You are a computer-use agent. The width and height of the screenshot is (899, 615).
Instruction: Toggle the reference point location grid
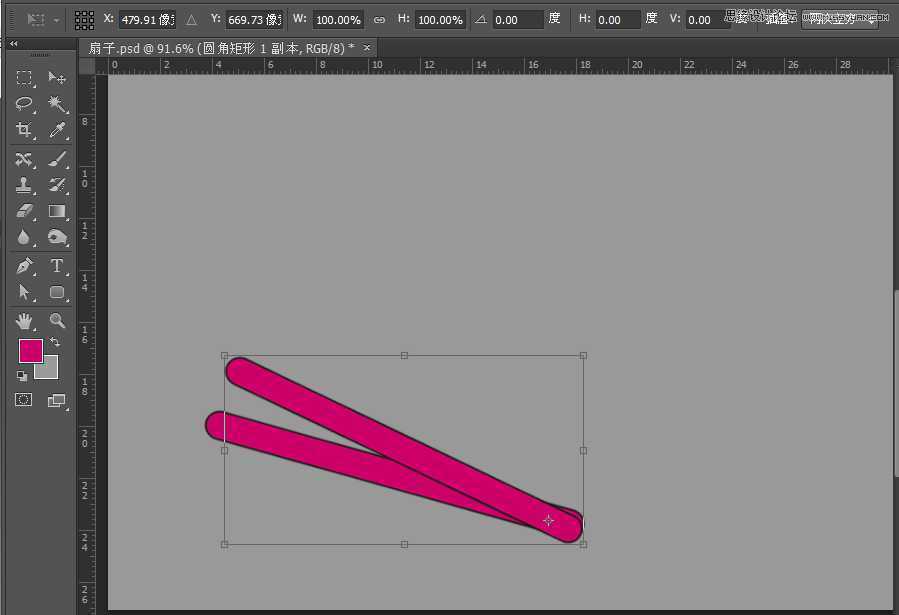tap(84, 20)
